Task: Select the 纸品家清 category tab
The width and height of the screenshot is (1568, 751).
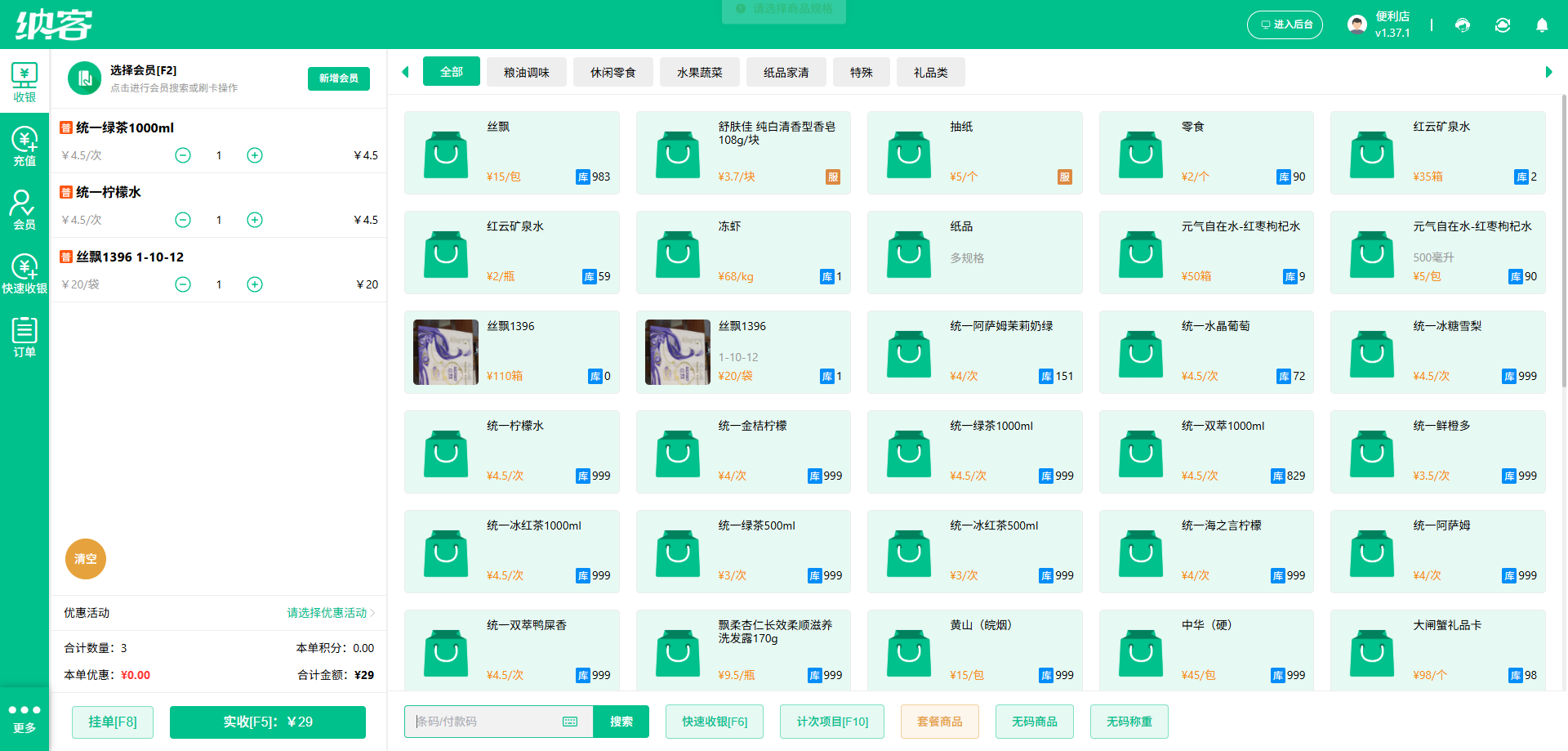Action: point(786,72)
